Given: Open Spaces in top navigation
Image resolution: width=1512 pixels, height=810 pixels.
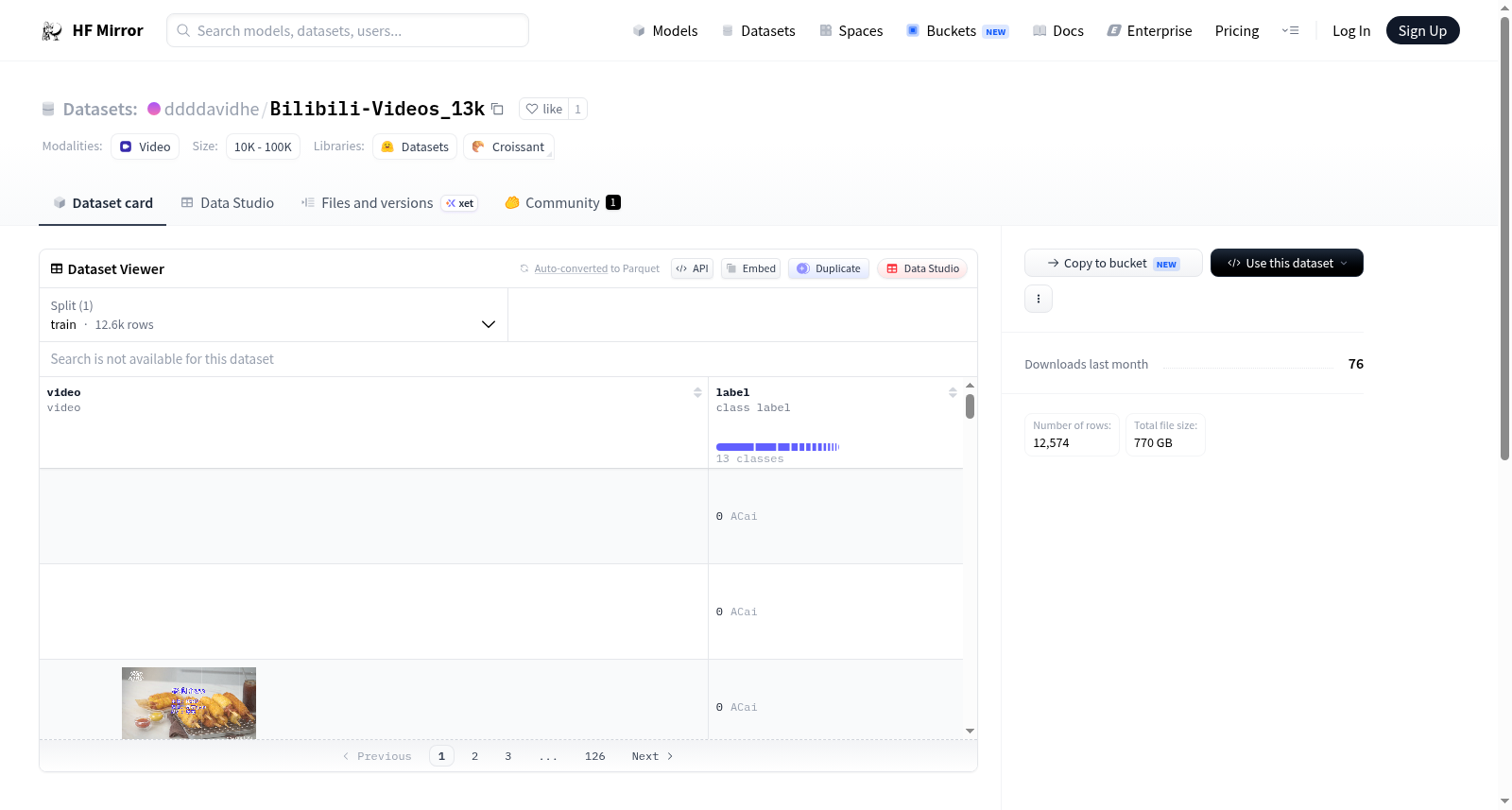Looking at the screenshot, I should pos(851,31).
